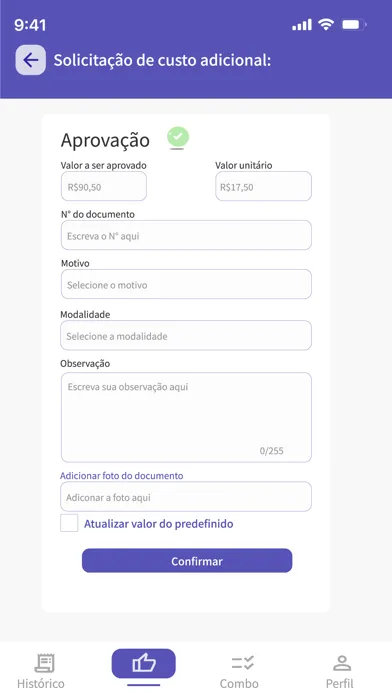Click the green approval checkmark icon
The image size is (392, 696).
click(178, 137)
